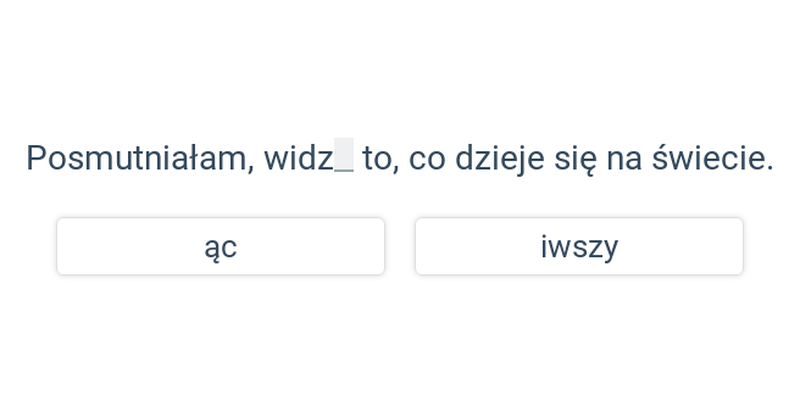
Task: Click the blank gap after "widz"
Action: click(344, 156)
